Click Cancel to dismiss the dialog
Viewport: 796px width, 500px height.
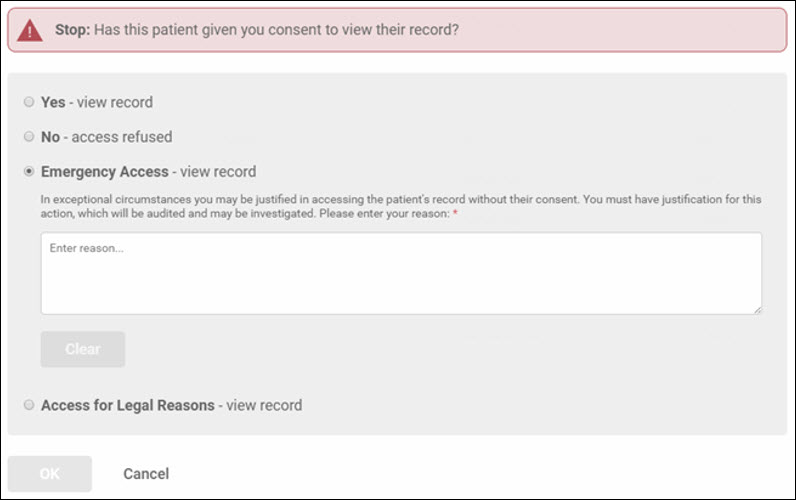[x=146, y=474]
